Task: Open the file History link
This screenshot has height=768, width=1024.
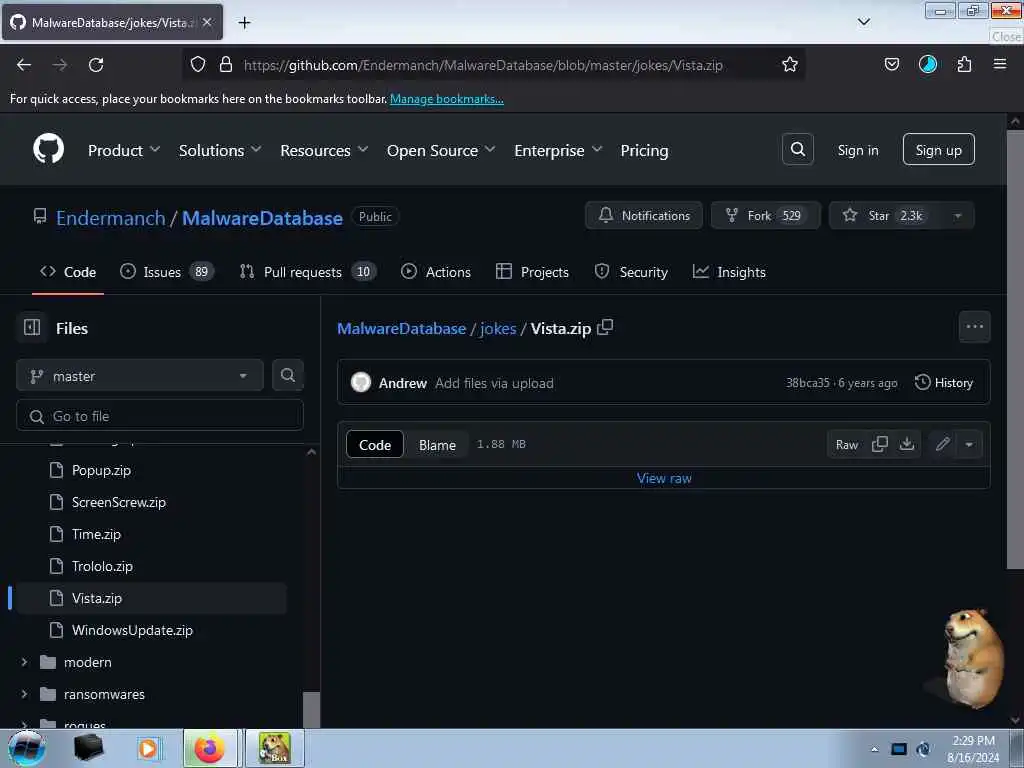Action: pyautogui.click(x=944, y=383)
